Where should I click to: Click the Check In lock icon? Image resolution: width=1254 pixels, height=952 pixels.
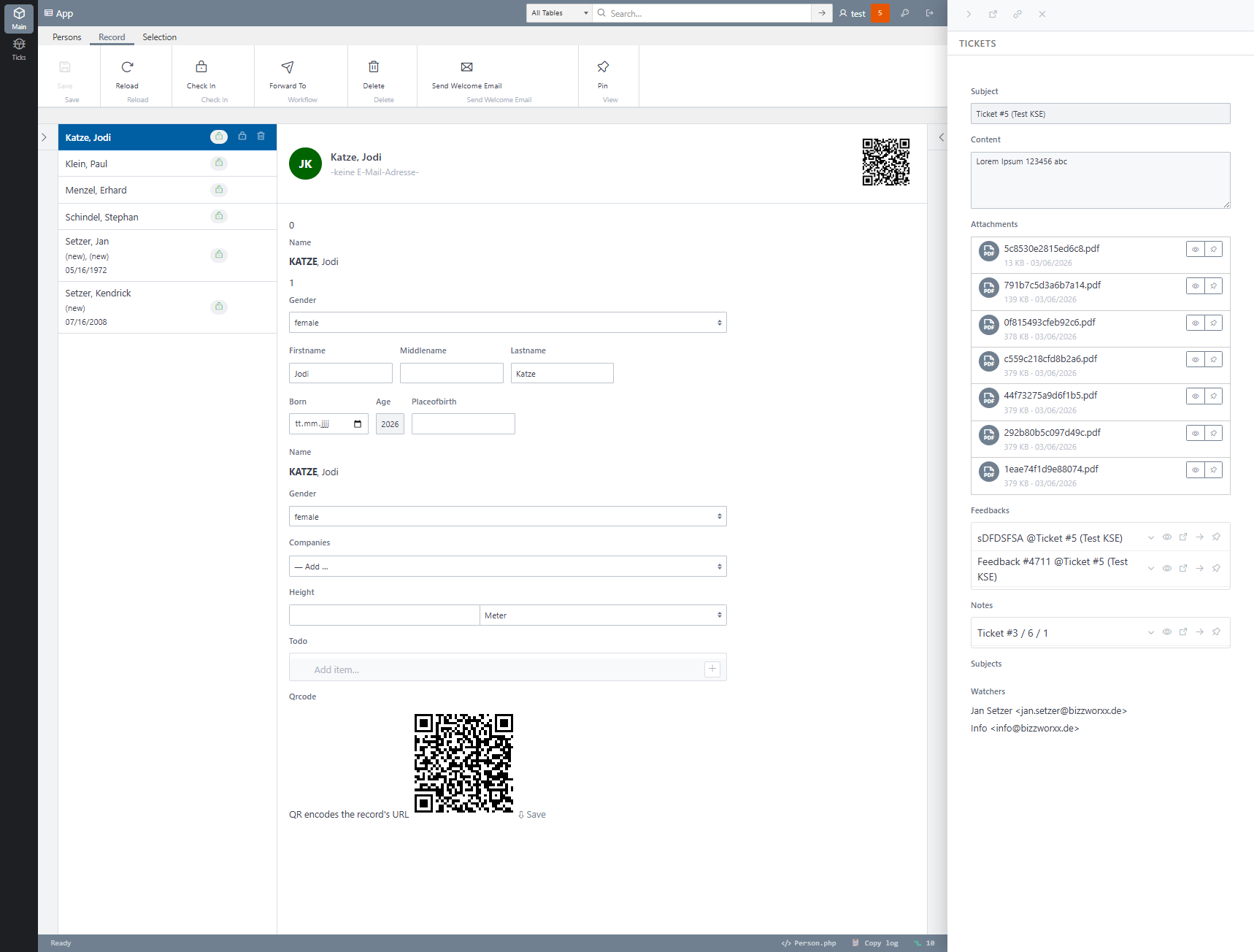[201, 67]
